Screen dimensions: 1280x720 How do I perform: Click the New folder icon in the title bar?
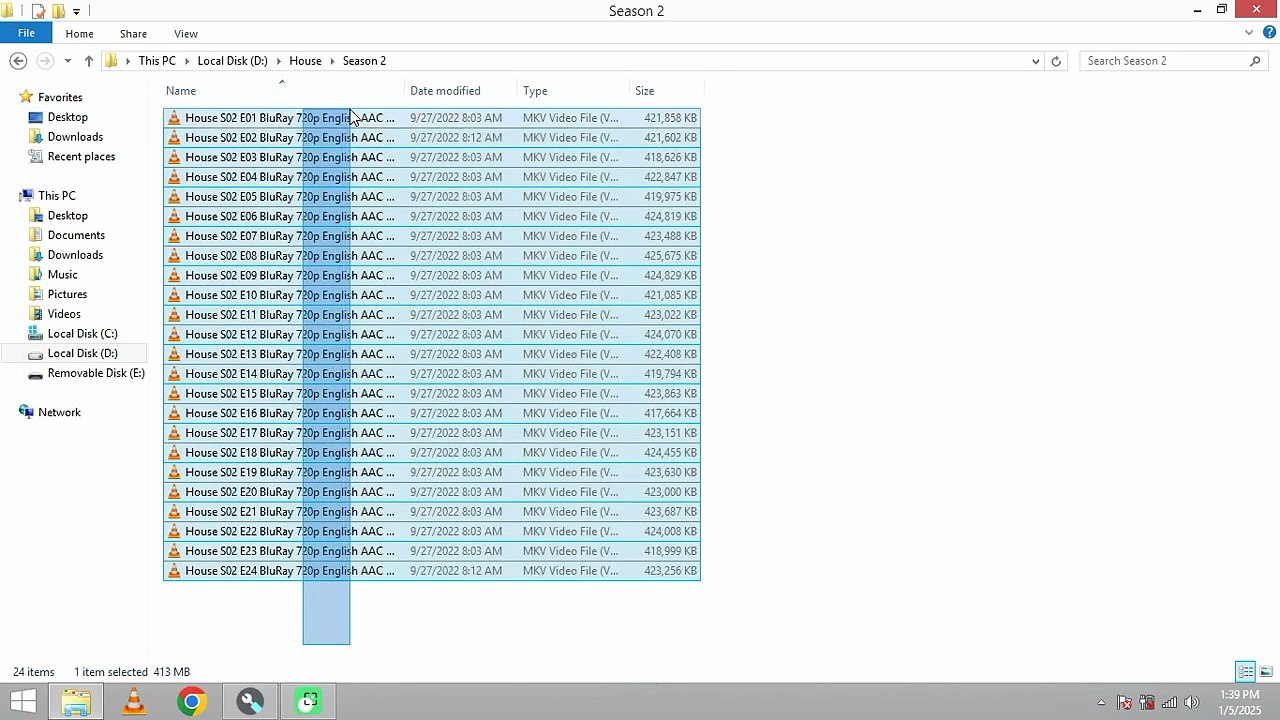[58, 11]
